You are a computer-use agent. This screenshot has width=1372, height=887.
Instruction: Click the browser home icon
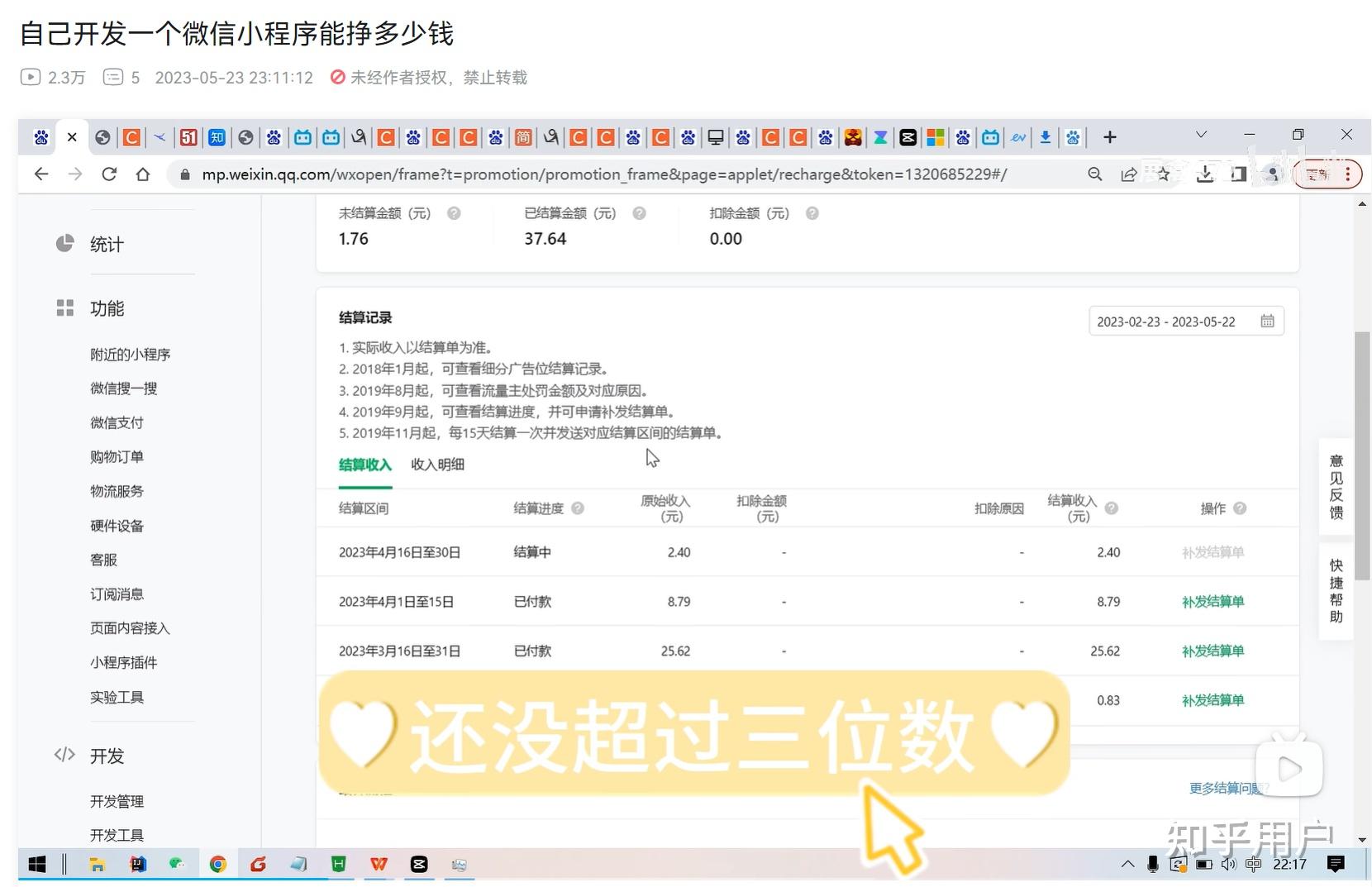pyautogui.click(x=143, y=174)
